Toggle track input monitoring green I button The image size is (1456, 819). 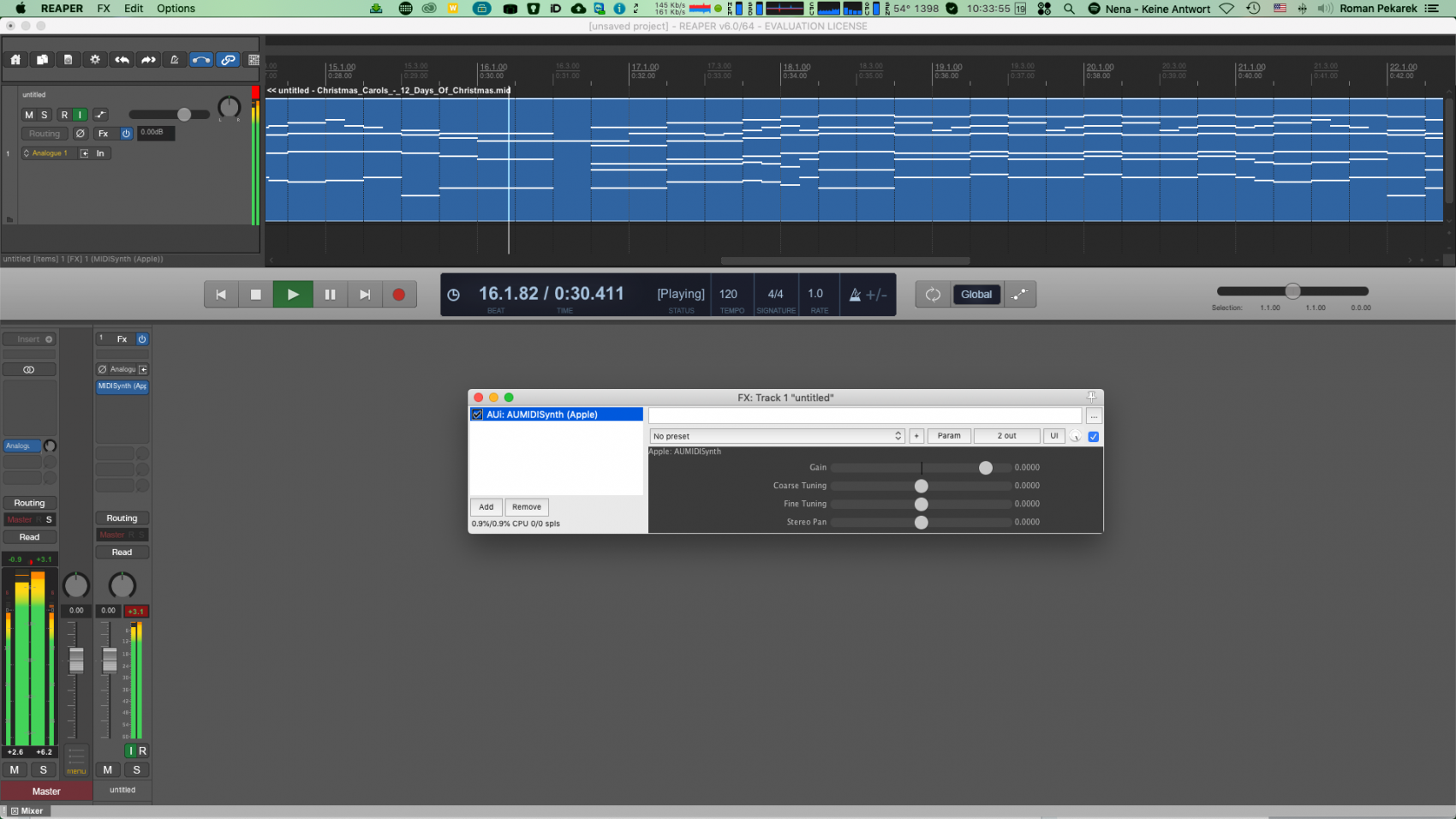pos(80,115)
